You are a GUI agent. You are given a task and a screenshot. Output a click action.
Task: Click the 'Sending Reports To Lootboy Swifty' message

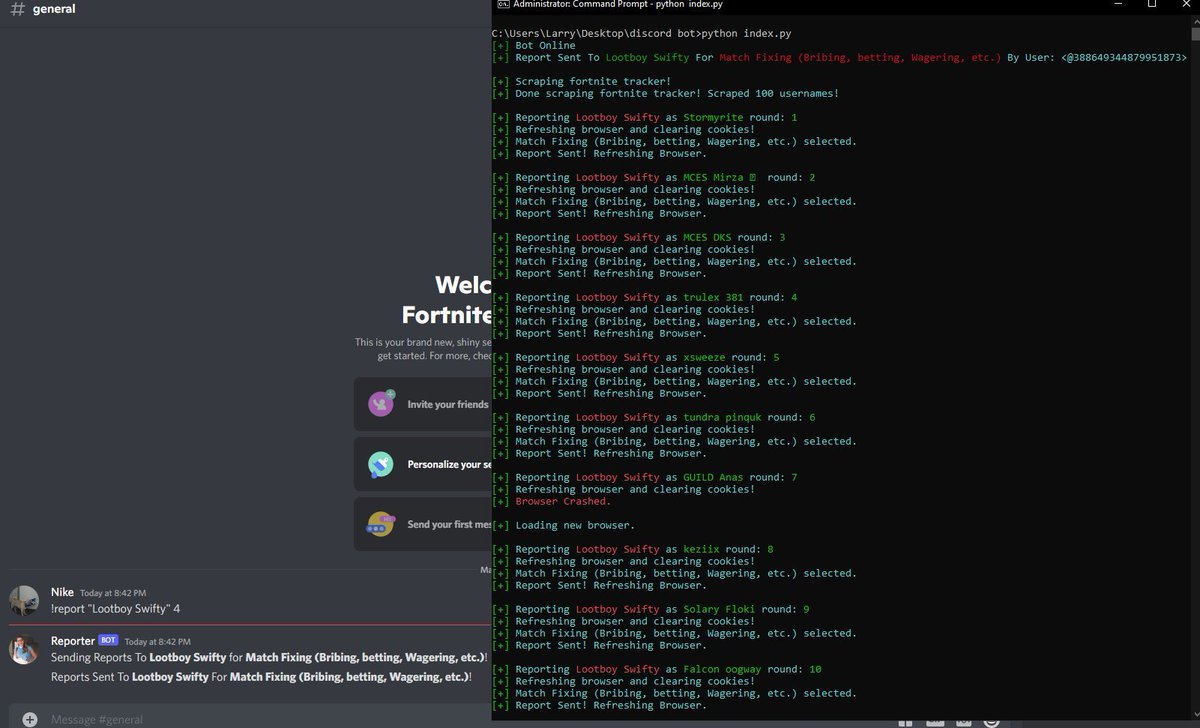(x=269, y=658)
